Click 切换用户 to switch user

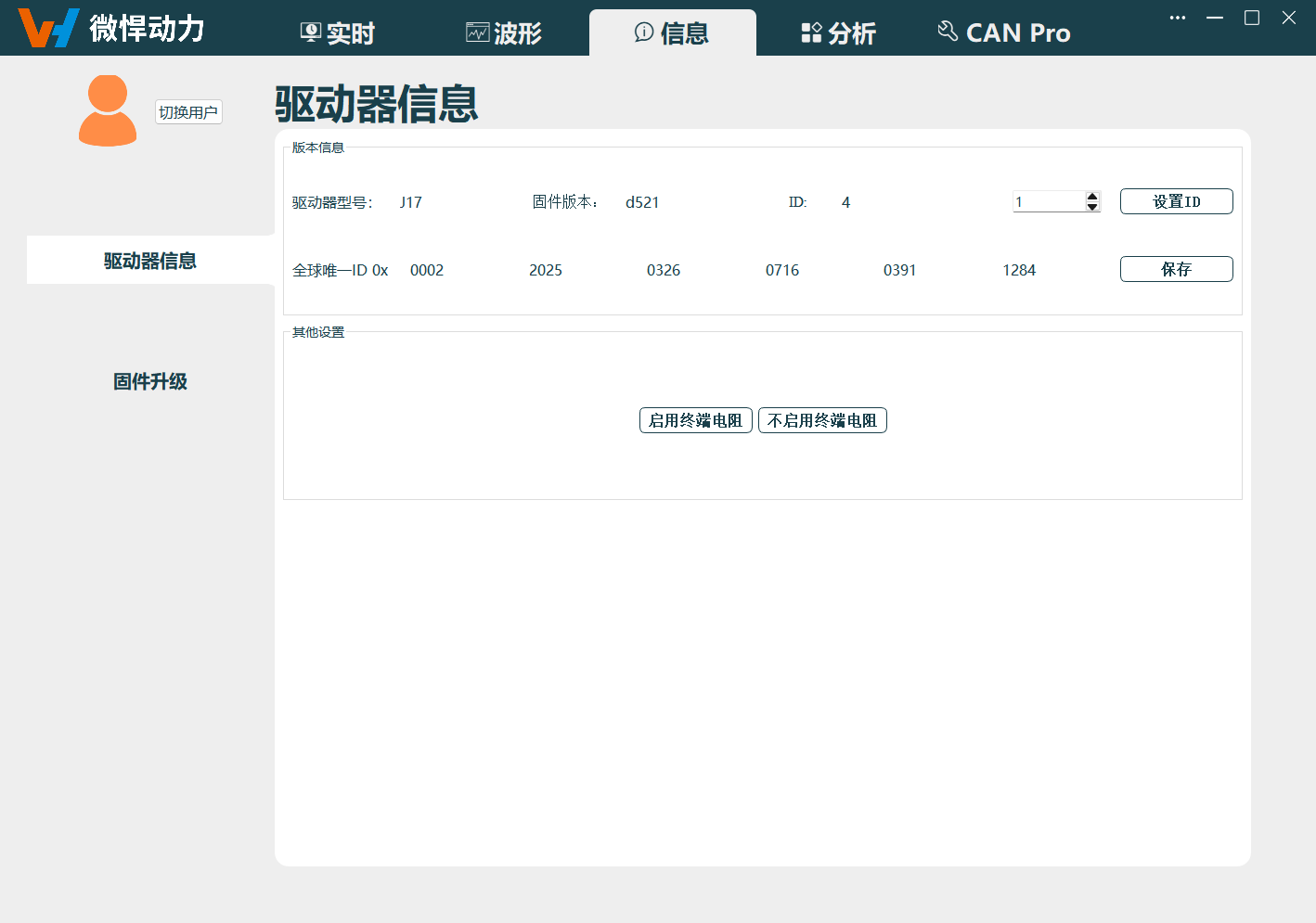[x=187, y=110]
